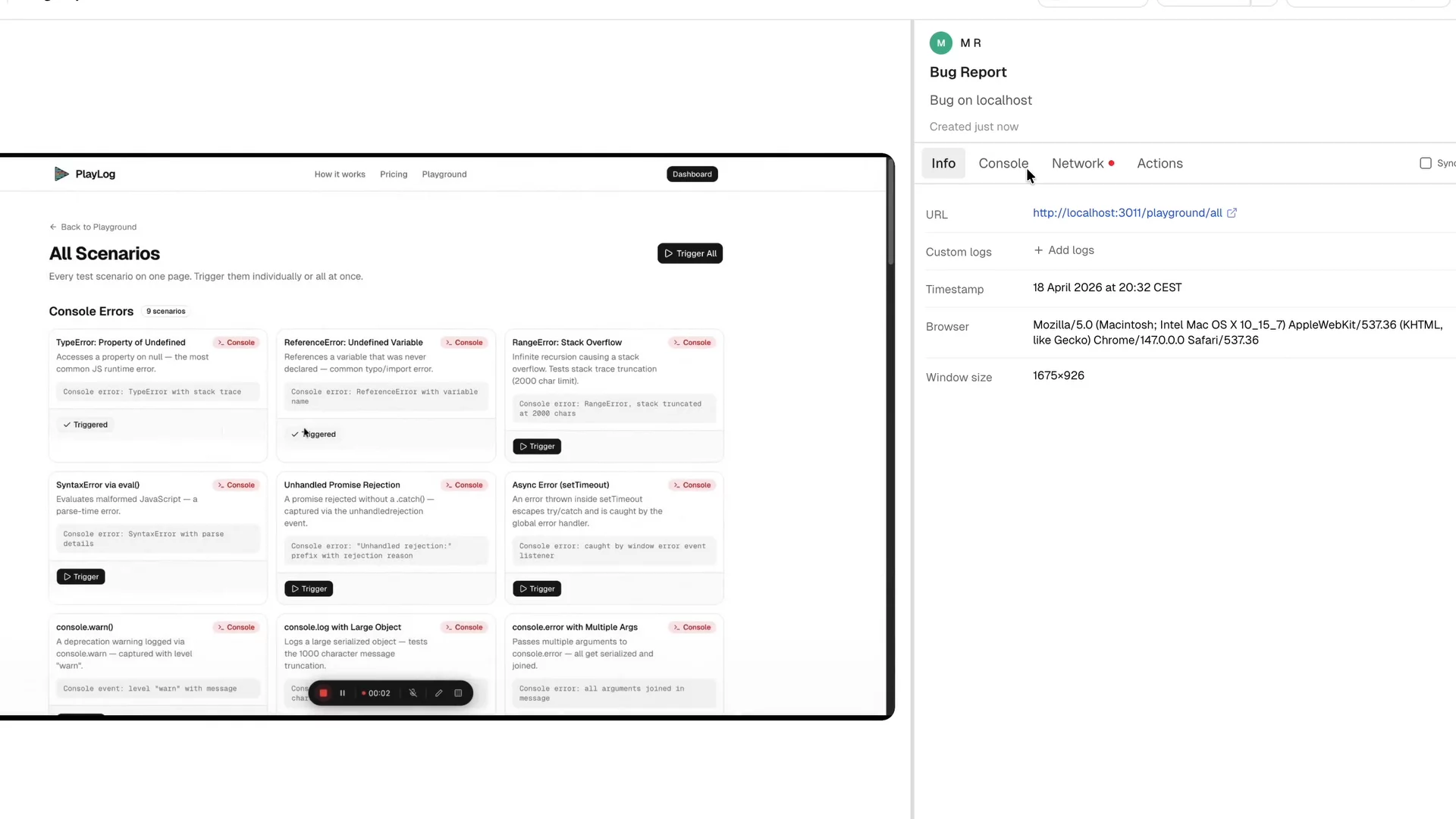Click the window size value 1675×926
The height and width of the screenshot is (819, 1456).
1059,375
